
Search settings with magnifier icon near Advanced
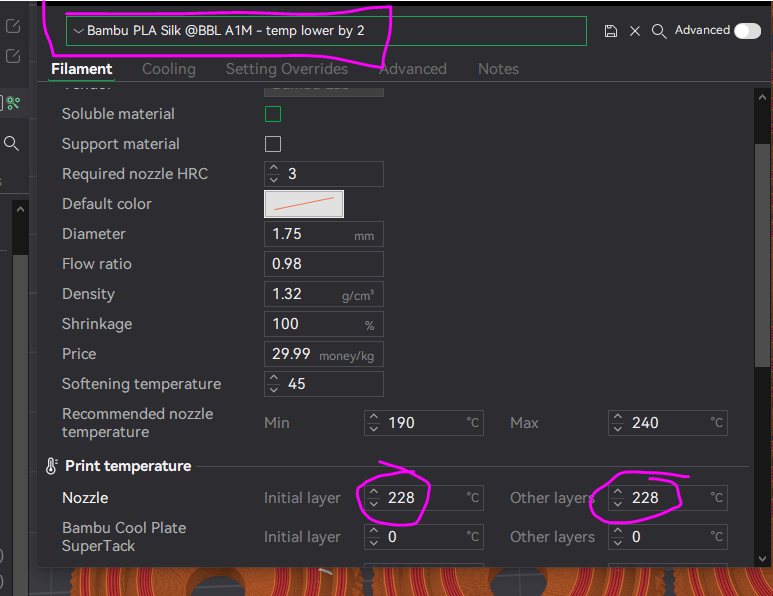pyautogui.click(x=659, y=31)
